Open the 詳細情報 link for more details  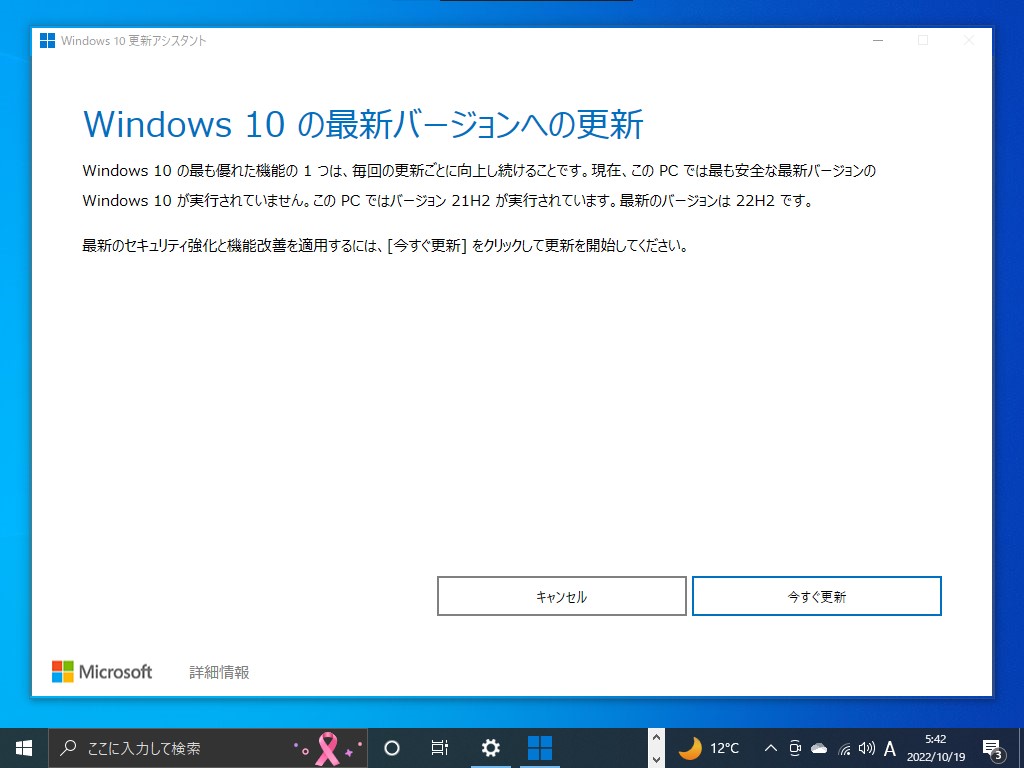coord(220,671)
